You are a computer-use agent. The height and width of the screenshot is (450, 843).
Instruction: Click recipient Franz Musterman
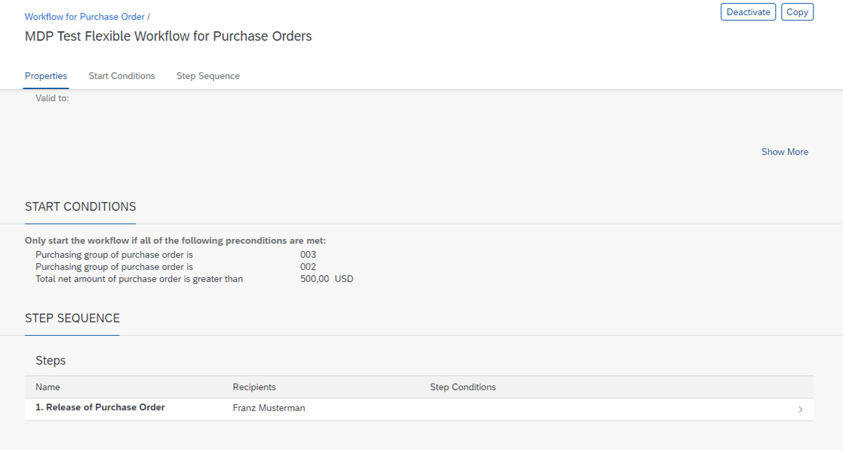[269, 408]
